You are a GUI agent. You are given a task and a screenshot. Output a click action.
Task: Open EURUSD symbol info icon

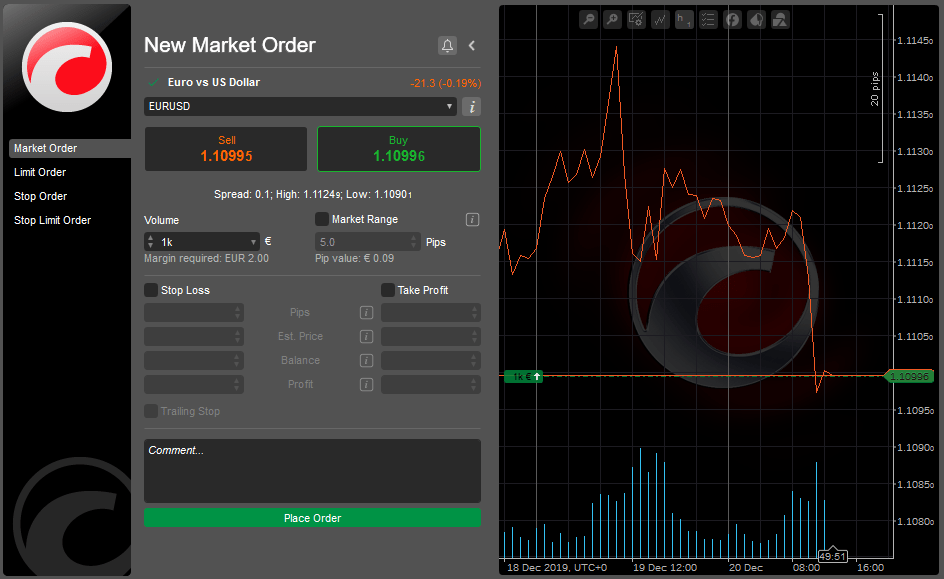(x=472, y=106)
